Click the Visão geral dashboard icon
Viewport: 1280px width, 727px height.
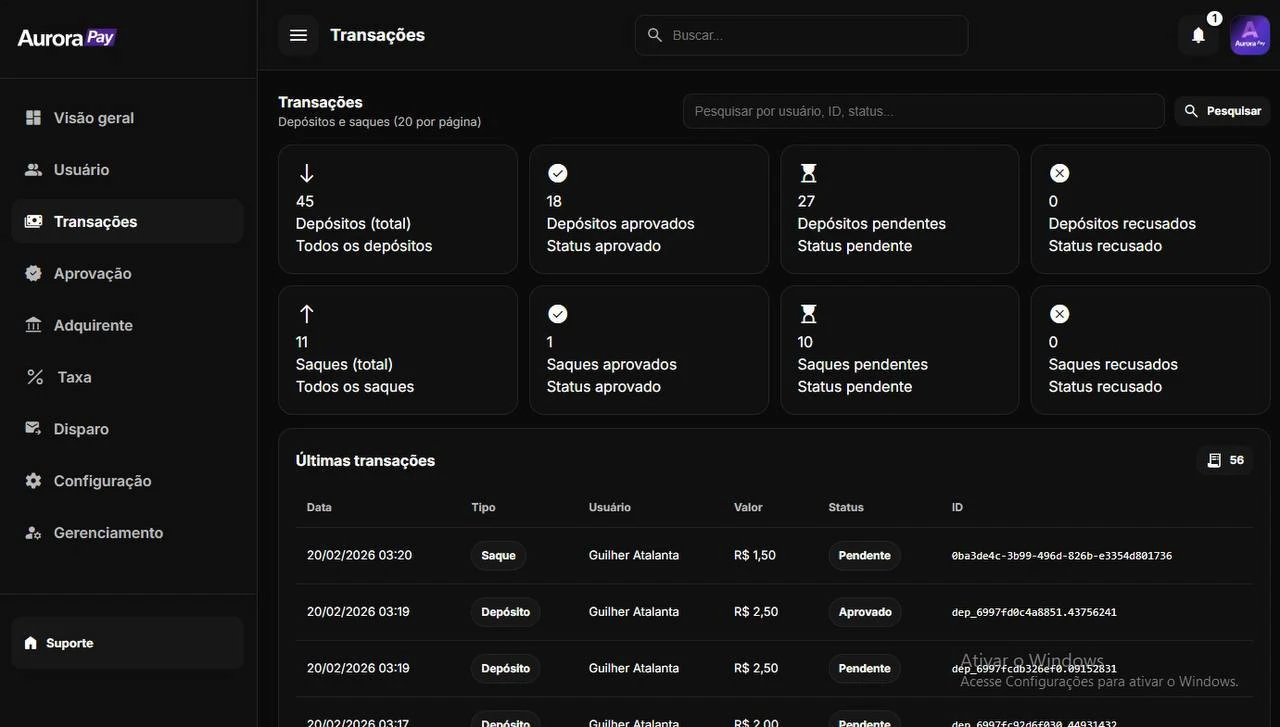click(x=34, y=118)
